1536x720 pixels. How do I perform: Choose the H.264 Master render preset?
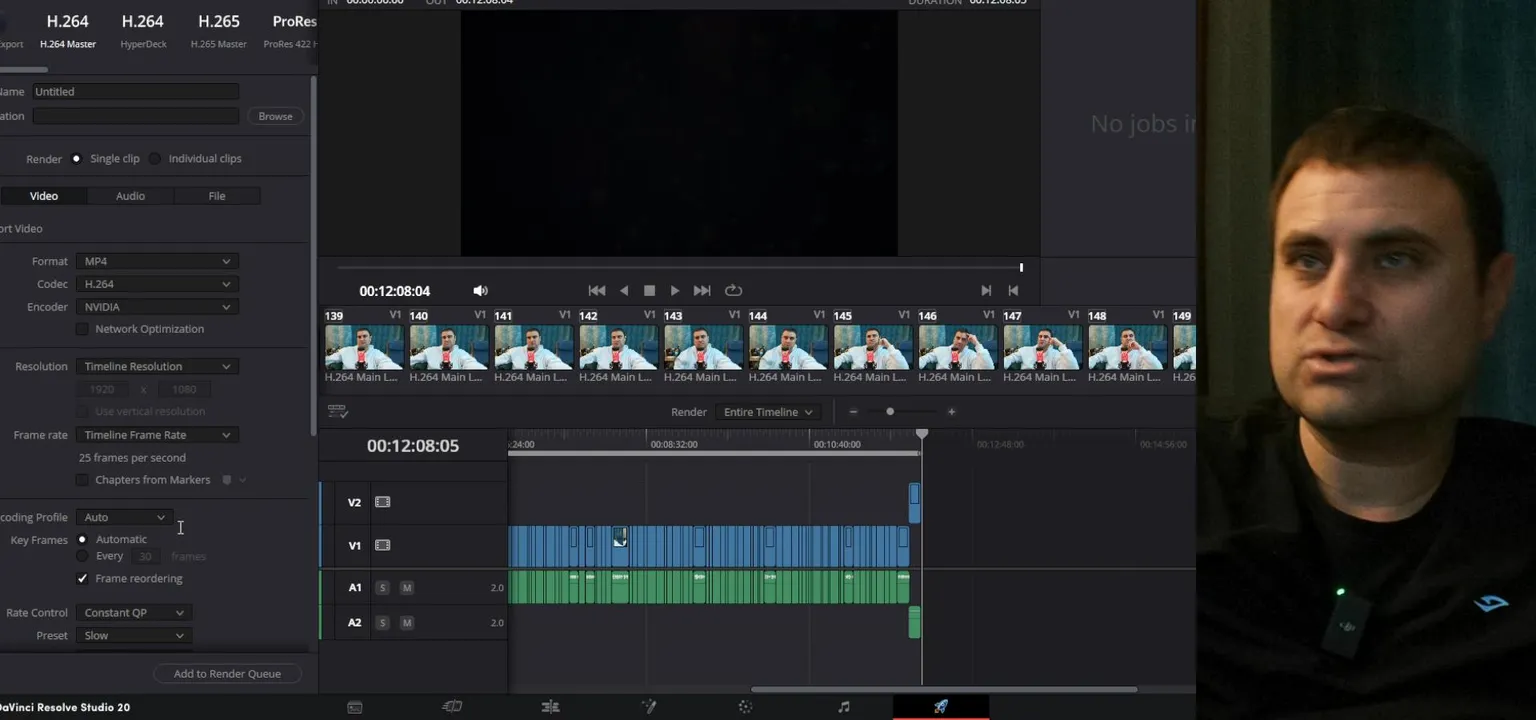(68, 31)
